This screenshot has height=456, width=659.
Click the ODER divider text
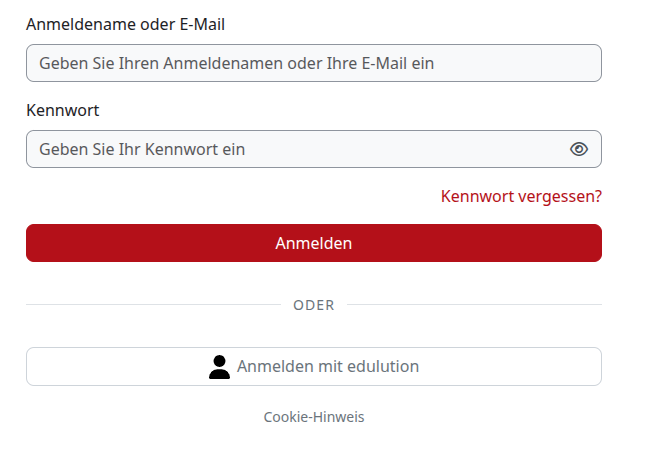click(x=314, y=305)
